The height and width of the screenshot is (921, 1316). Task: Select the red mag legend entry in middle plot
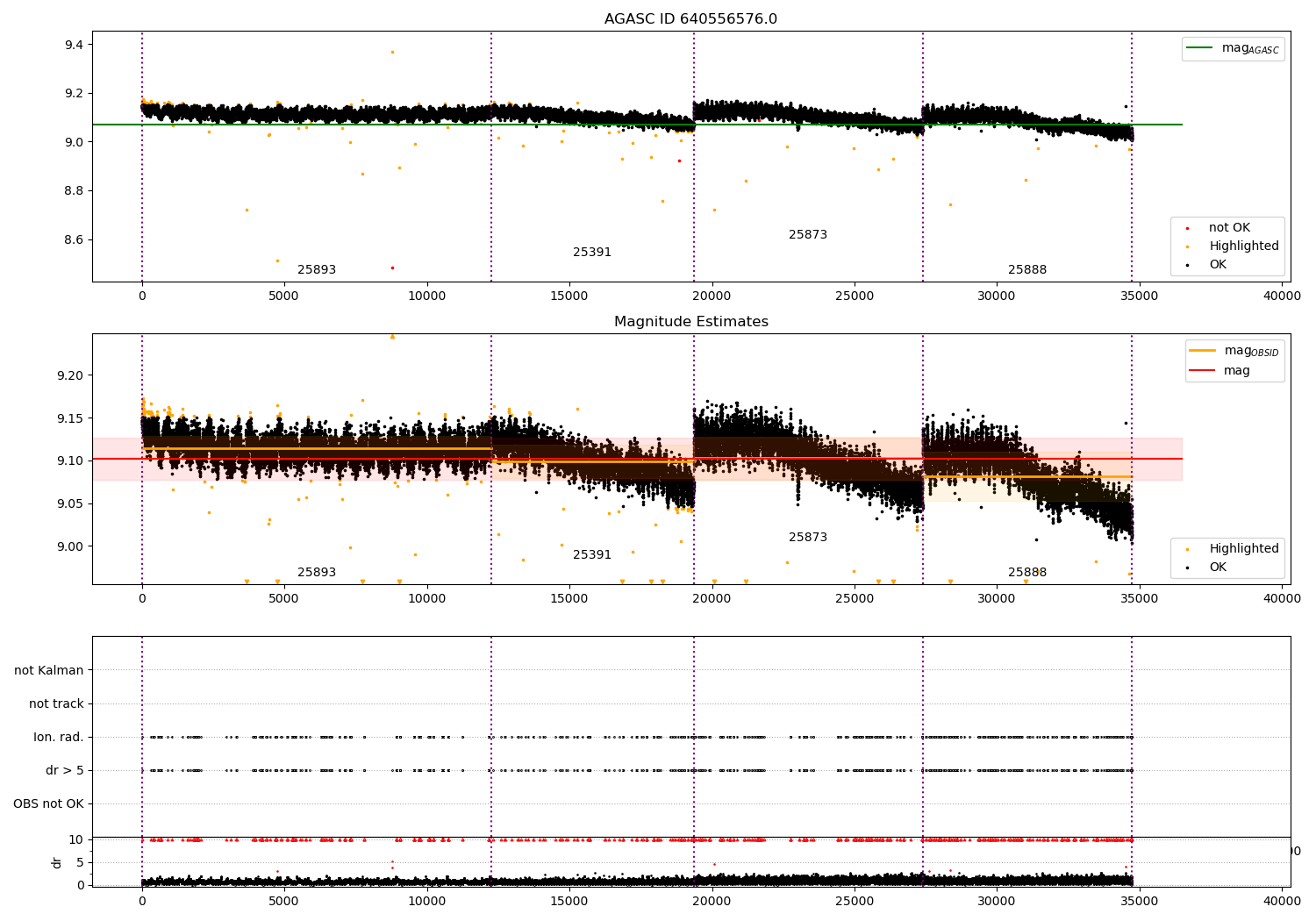coord(1219,370)
